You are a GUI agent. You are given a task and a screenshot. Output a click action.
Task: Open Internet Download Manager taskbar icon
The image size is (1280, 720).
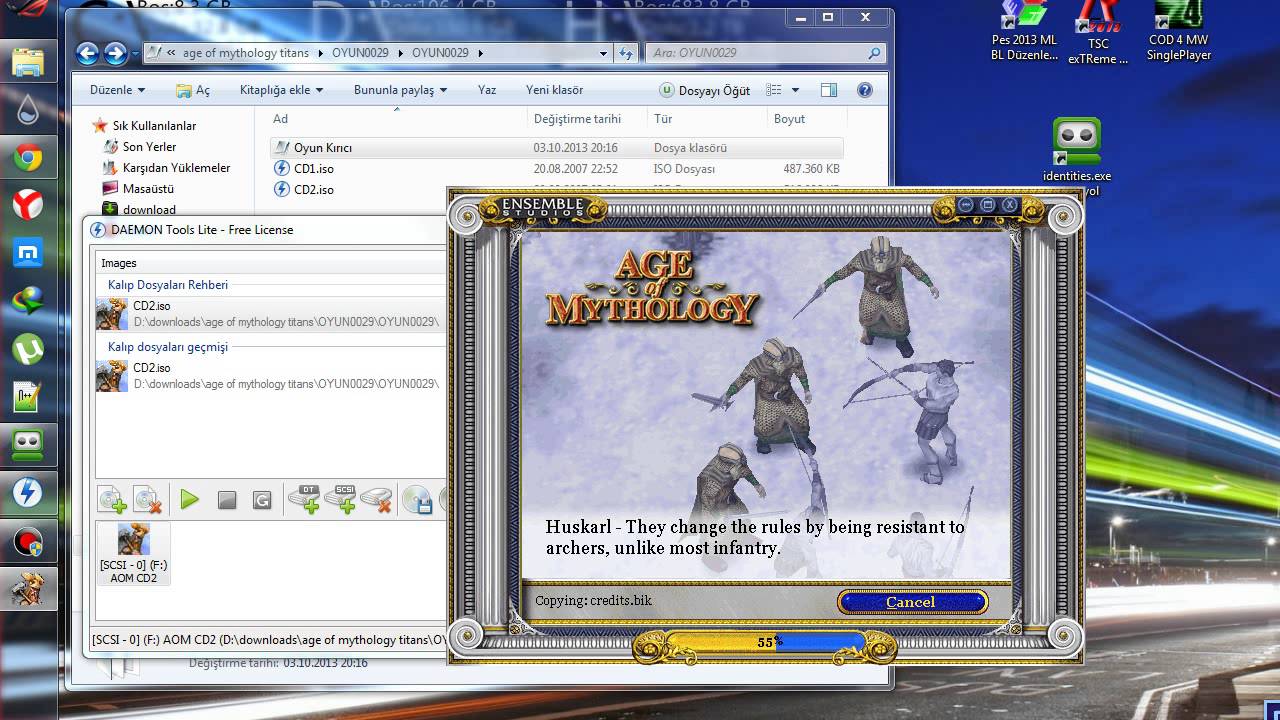[x=27, y=301]
